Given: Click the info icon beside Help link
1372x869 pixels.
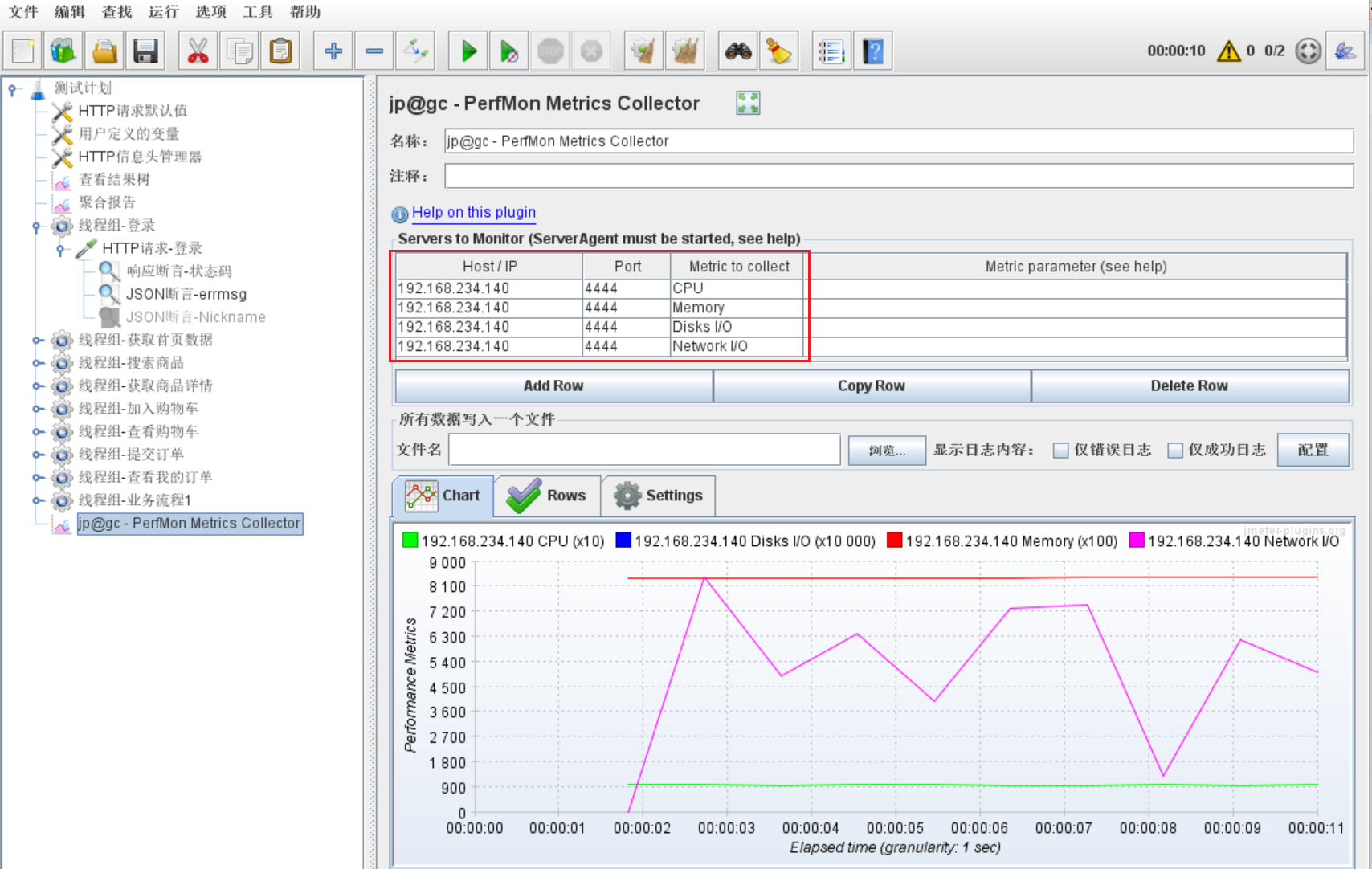Looking at the screenshot, I should click(x=399, y=214).
